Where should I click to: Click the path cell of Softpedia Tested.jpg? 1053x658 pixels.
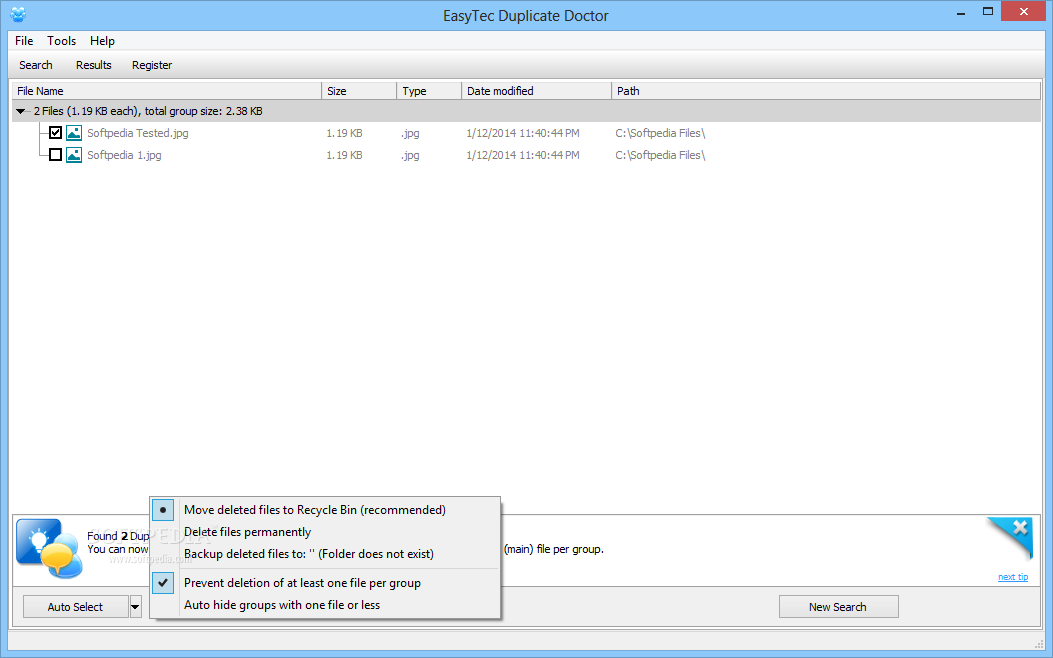[660, 133]
